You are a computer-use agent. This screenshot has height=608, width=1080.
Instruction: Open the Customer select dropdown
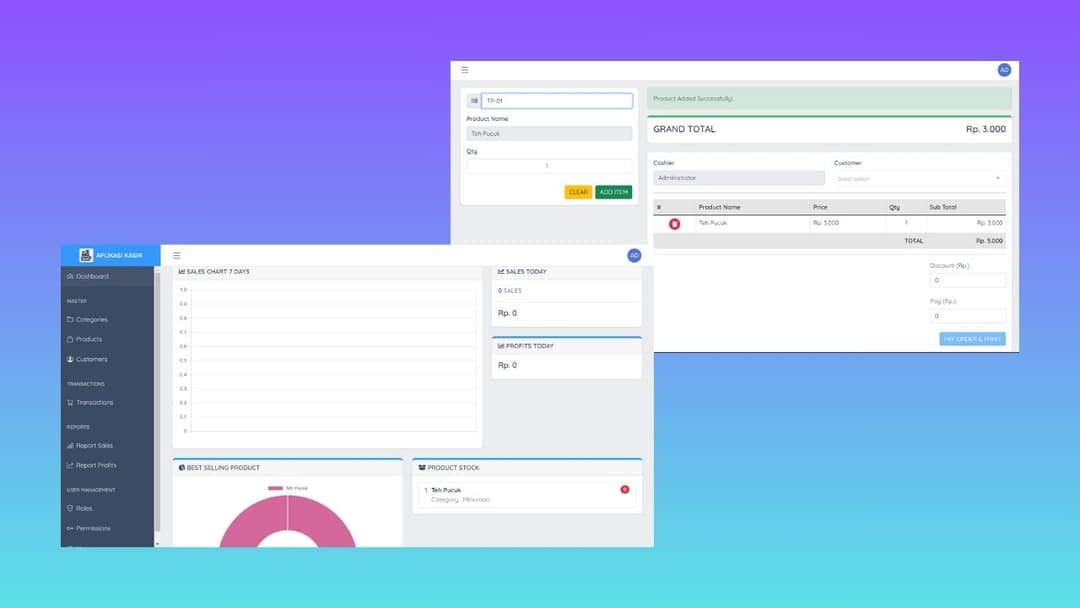tap(919, 178)
